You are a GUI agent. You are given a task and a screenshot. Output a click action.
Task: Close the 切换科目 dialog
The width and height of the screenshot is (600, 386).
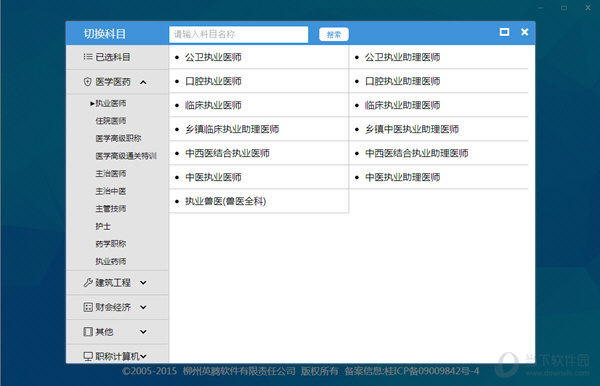tap(525, 32)
